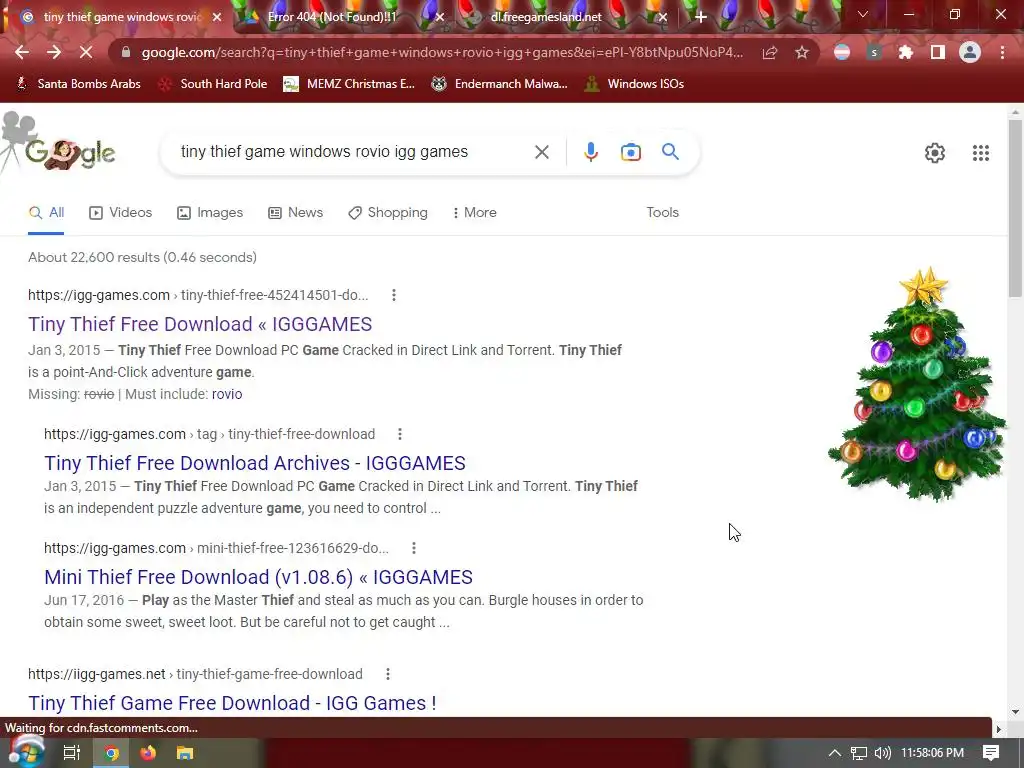Submit search with the magnifier icon
1024x768 pixels.
coord(670,152)
